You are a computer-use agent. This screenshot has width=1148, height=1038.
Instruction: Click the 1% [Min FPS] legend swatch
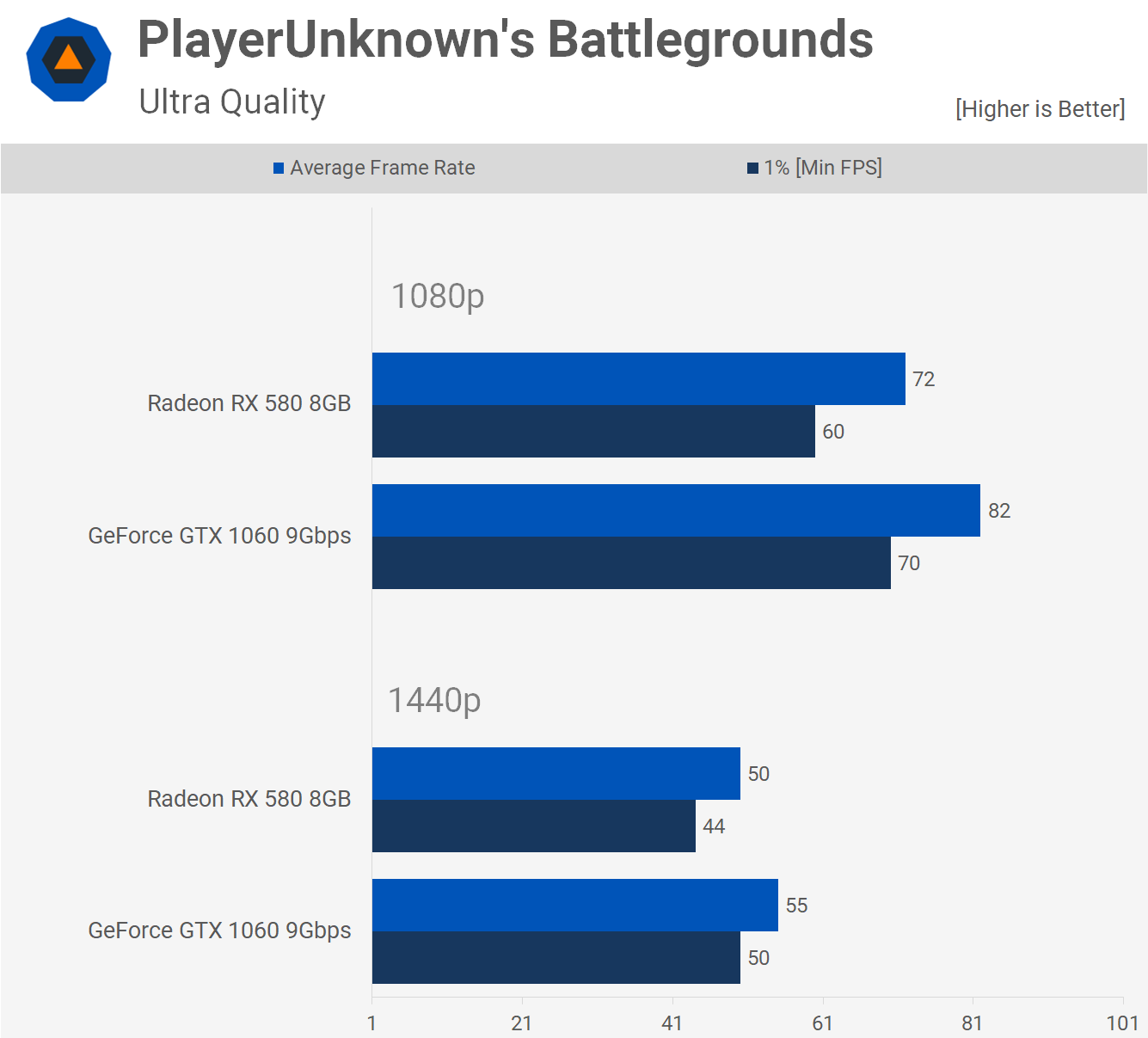752,169
